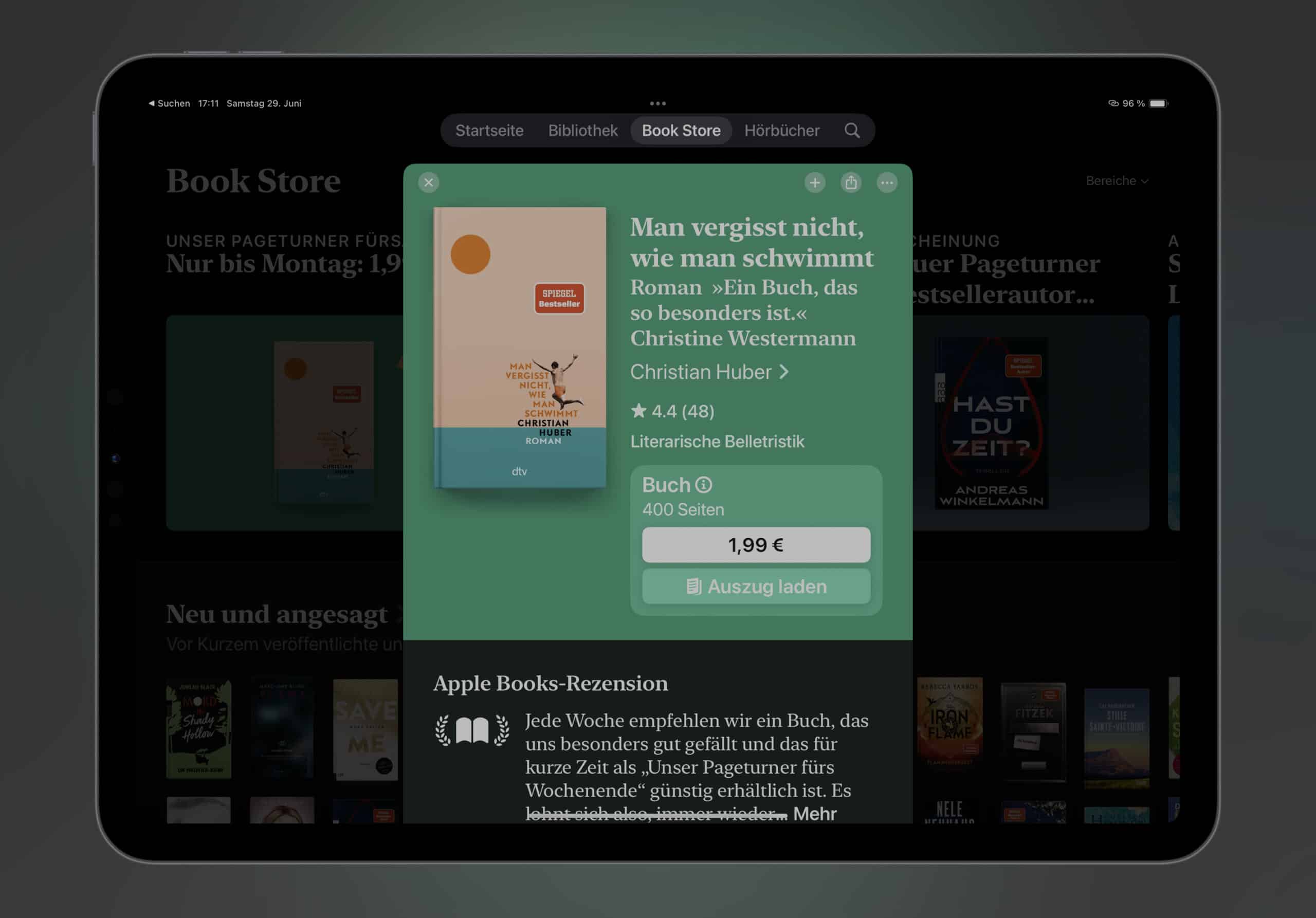Tap the Buch info icon
Image resolution: width=1316 pixels, height=918 pixels.
[703, 485]
